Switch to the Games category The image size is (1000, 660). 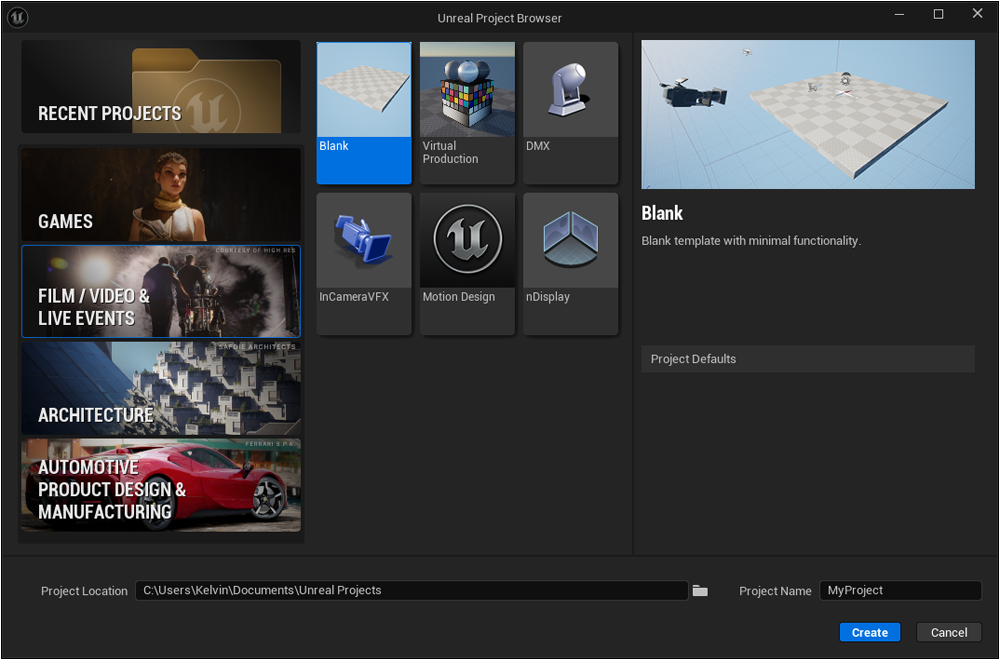161,194
